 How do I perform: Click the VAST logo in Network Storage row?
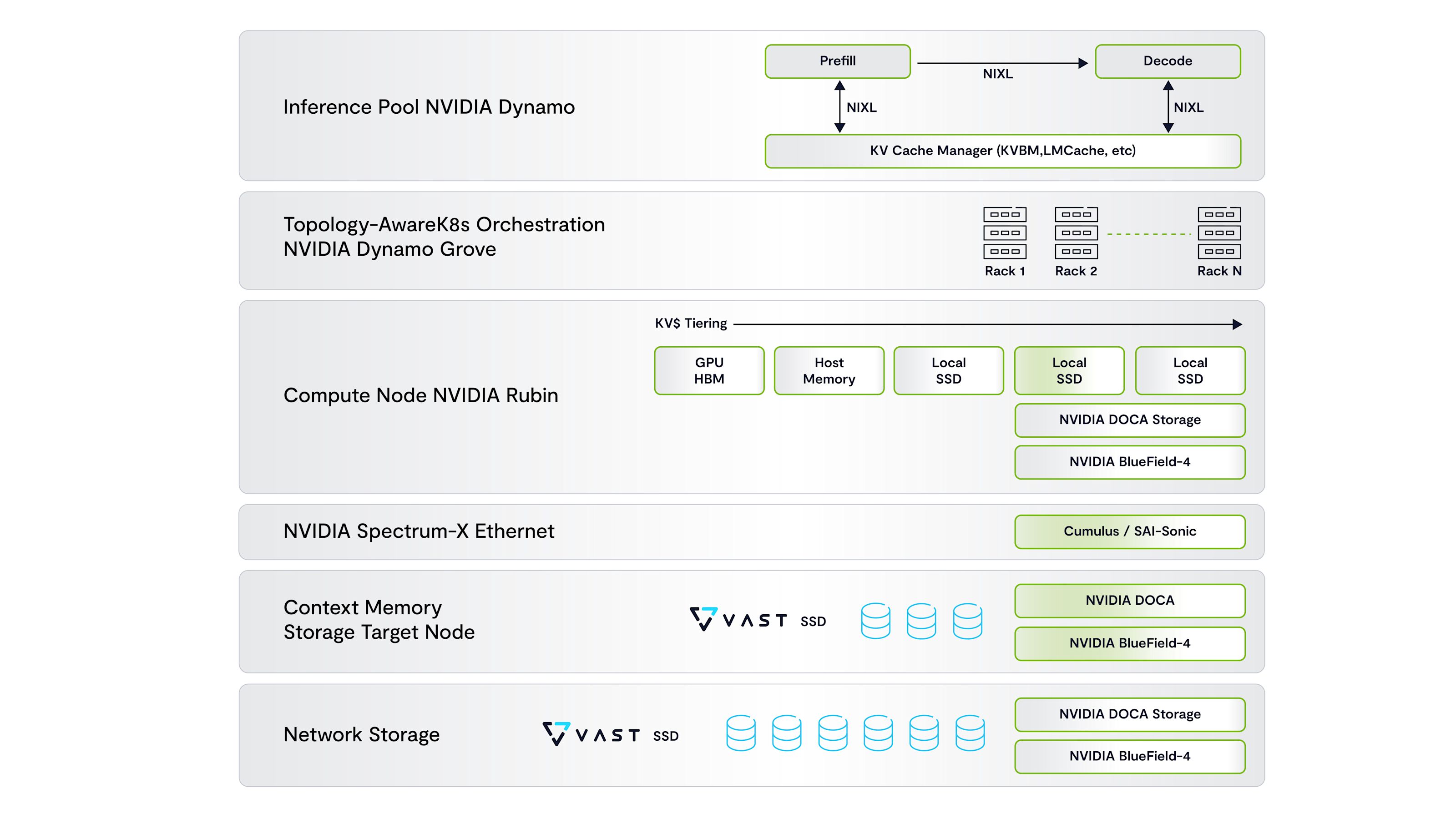591,733
